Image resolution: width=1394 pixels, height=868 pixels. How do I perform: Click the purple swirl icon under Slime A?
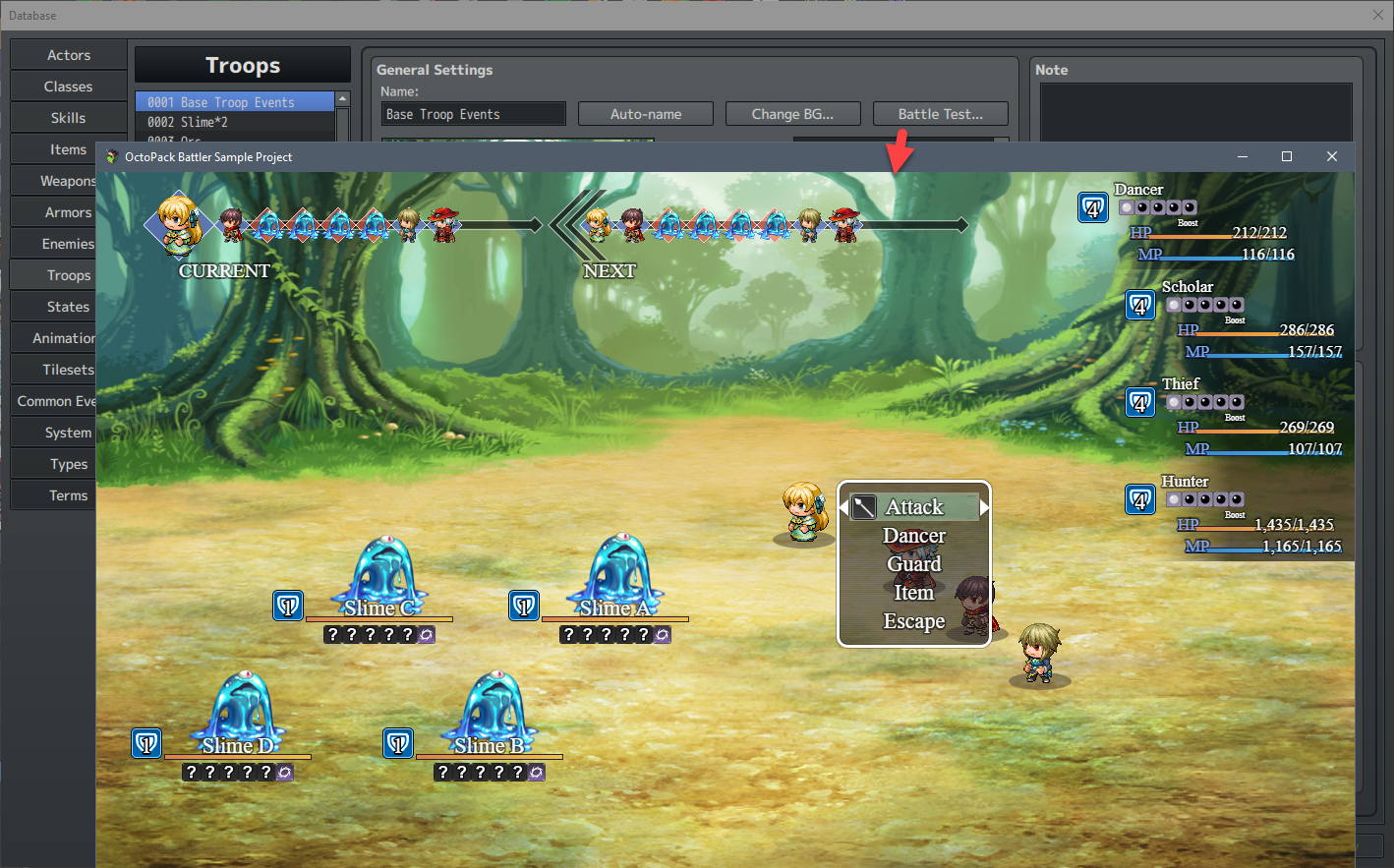pyautogui.click(x=662, y=635)
